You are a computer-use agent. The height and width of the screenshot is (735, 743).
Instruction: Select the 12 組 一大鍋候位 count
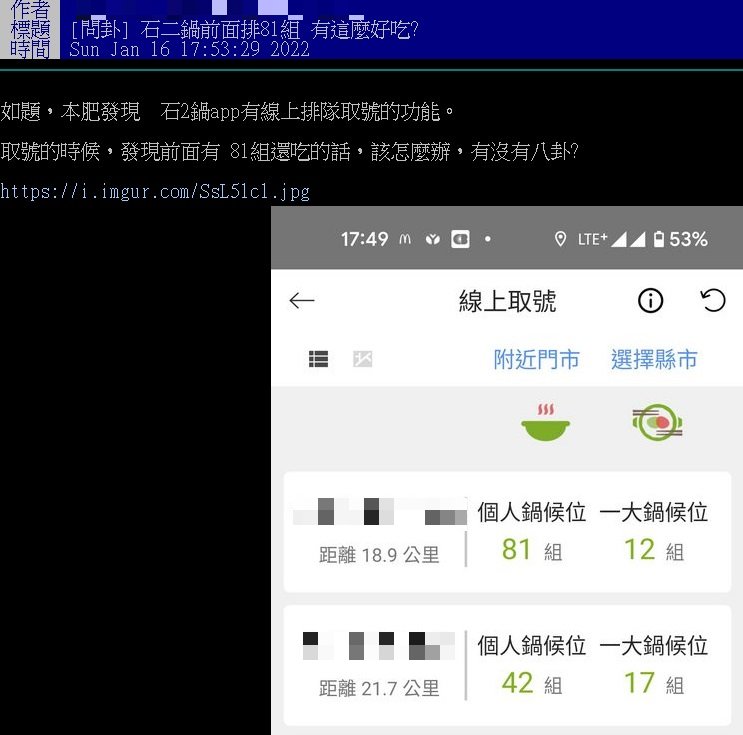pyautogui.click(x=654, y=550)
